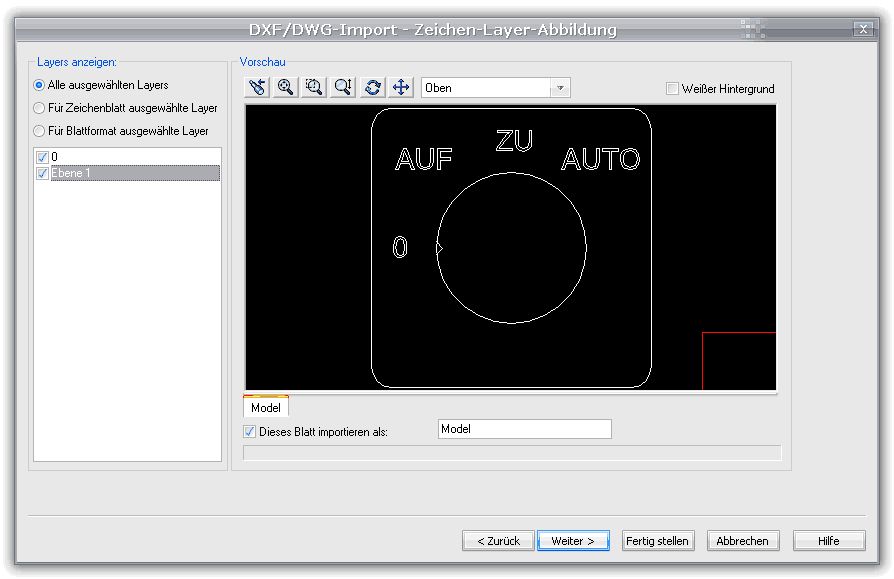
Task: Switch to the Model tab
Action: tap(266, 408)
